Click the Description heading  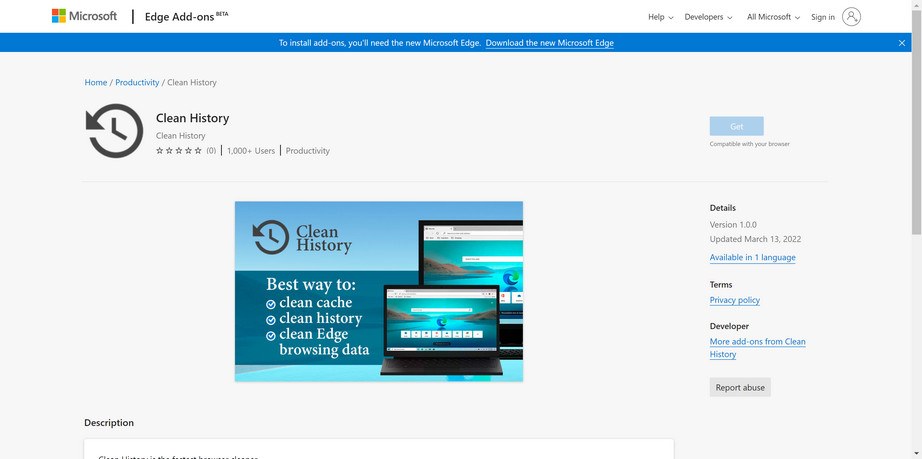pyautogui.click(x=109, y=423)
